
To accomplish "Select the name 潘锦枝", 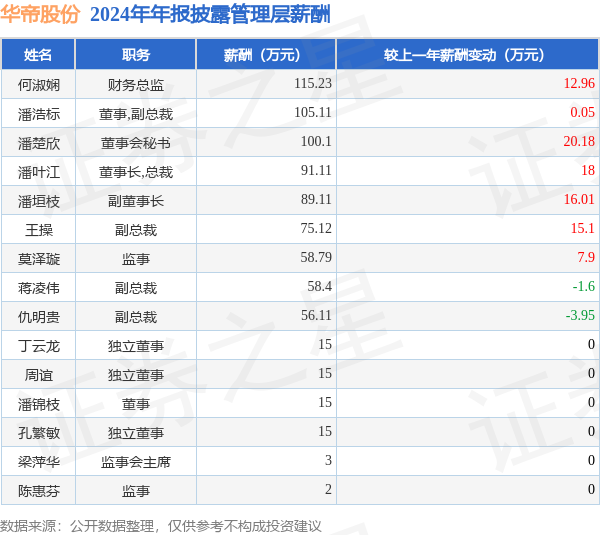I will coord(39,404).
